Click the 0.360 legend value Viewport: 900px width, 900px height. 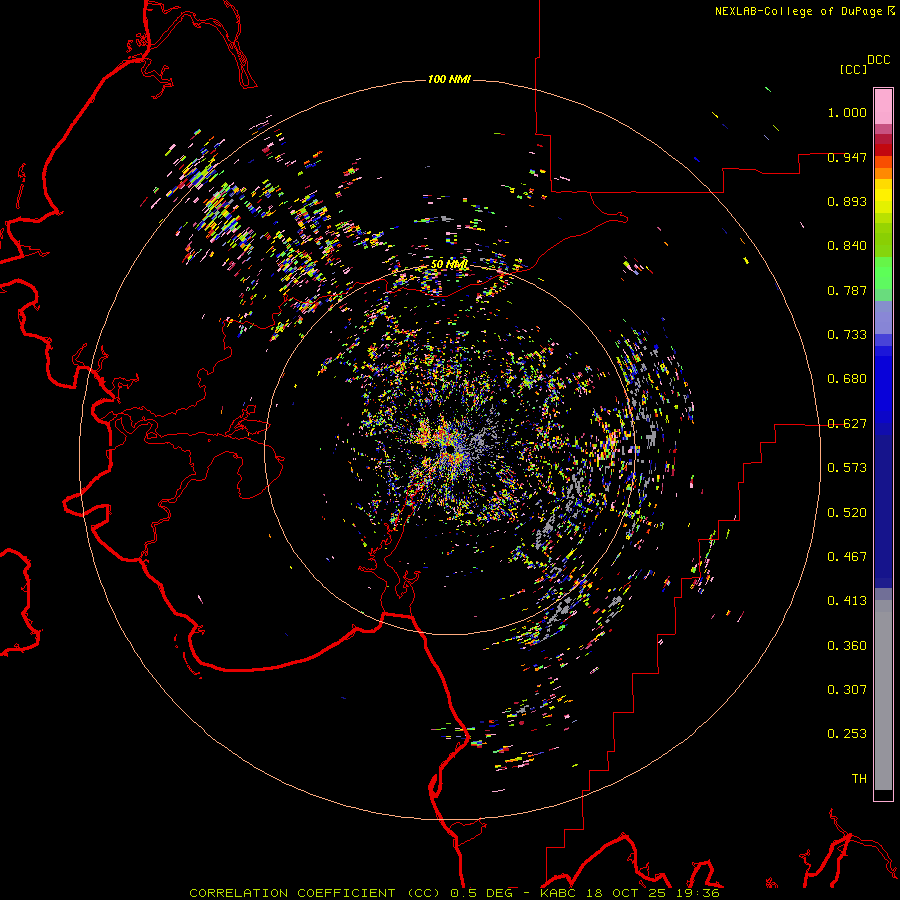[x=847, y=645]
